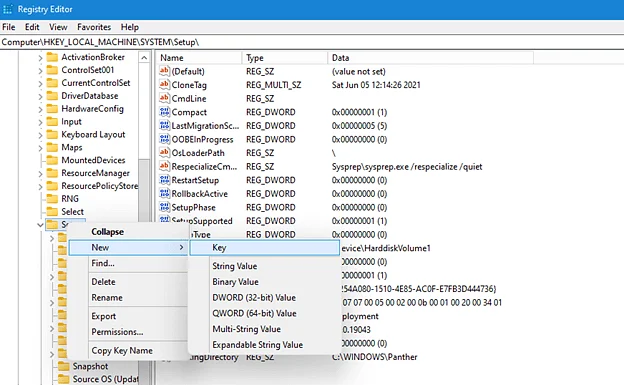Select the Compact DWORD value icon
This screenshot has height=385, width=624.
point(164,112)
